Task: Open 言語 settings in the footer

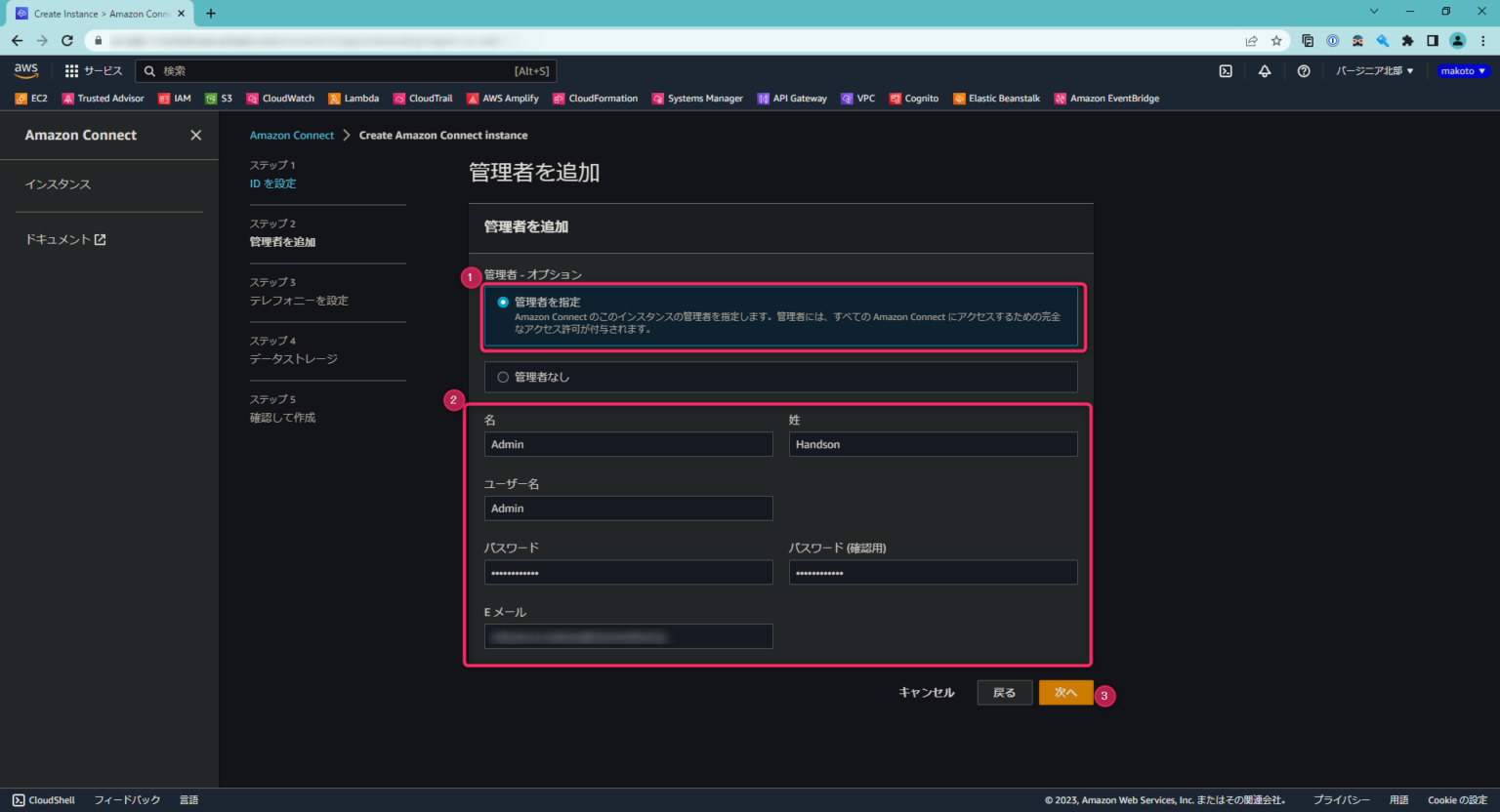Action: (188, 799)
